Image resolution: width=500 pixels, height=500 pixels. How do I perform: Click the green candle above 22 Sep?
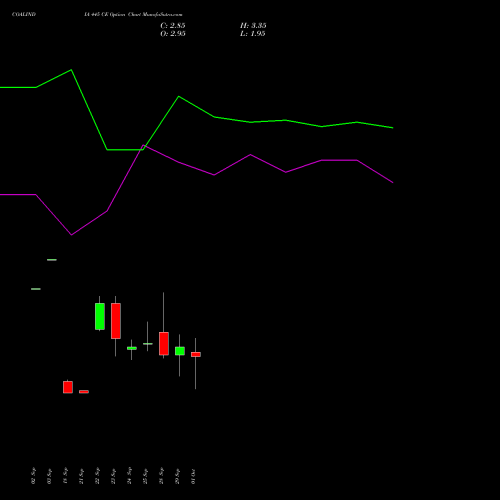[100, 316]
